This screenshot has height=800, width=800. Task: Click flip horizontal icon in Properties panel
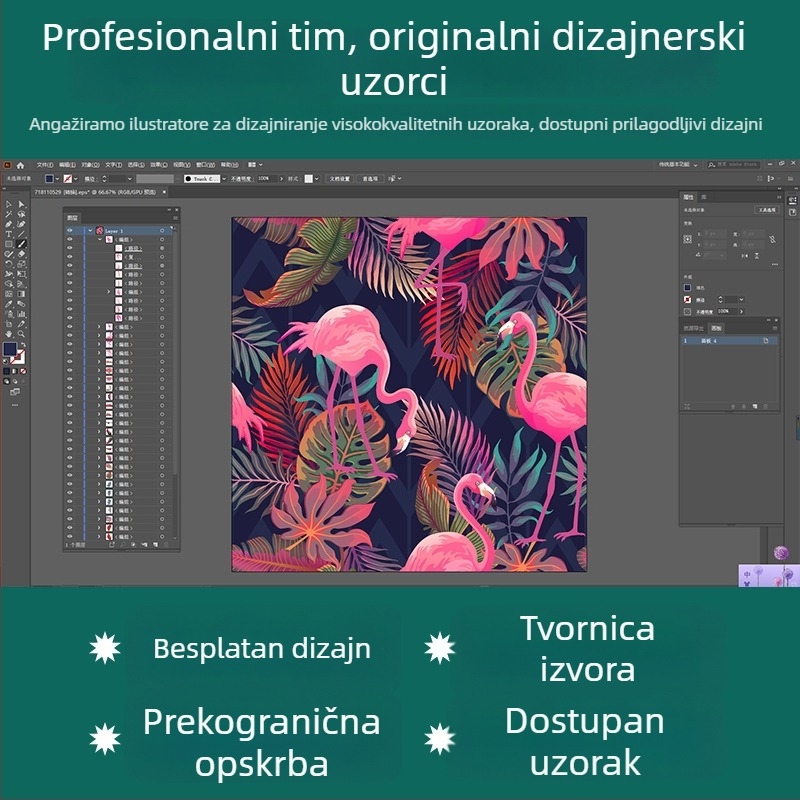[744, 256]
